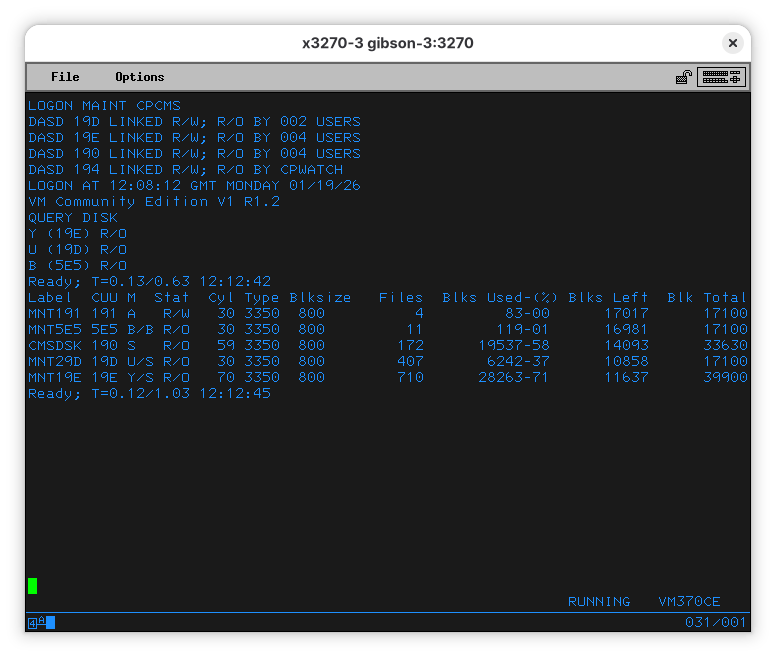
Task: Click the 6242-37 blocks used value
Action: [518, 362]
